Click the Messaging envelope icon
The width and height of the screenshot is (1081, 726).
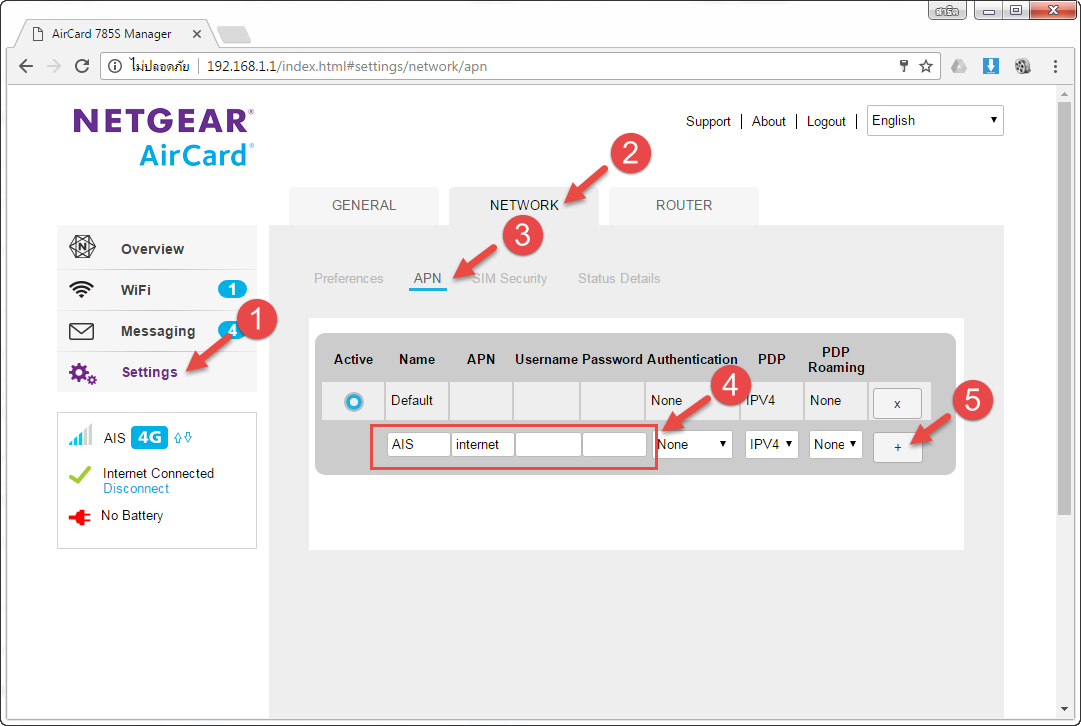(81, 331)
